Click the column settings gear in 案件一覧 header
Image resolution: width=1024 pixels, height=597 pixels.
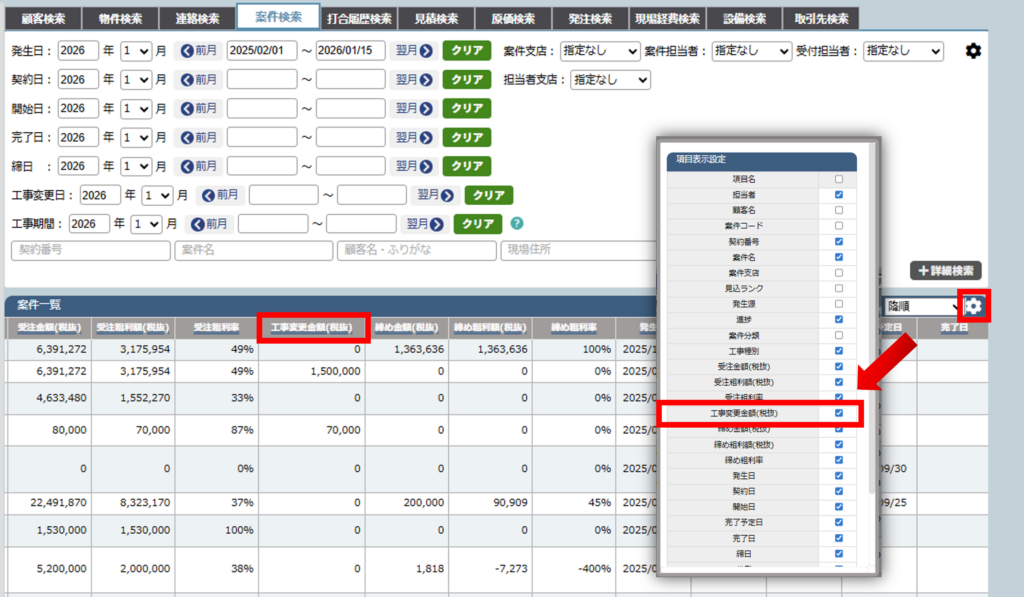tap(973, 307)
